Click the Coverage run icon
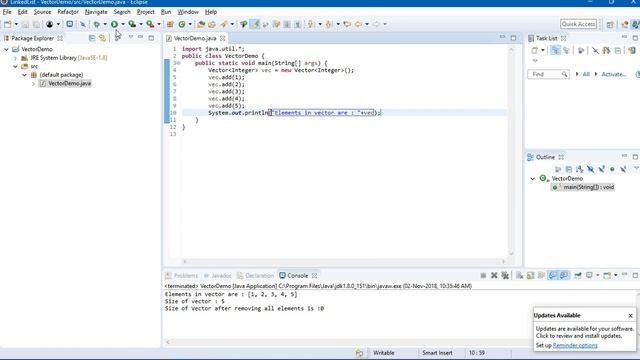640x360 pixels. point(132,24)
